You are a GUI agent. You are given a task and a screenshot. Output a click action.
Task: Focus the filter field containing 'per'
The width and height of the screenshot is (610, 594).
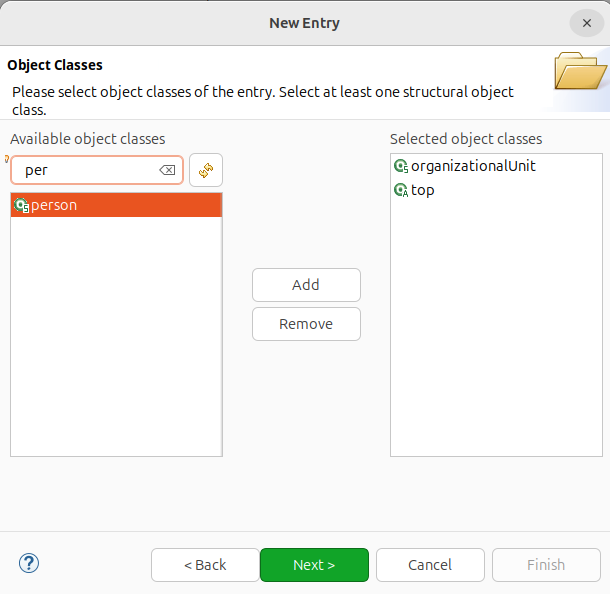(x=90, y=171)
